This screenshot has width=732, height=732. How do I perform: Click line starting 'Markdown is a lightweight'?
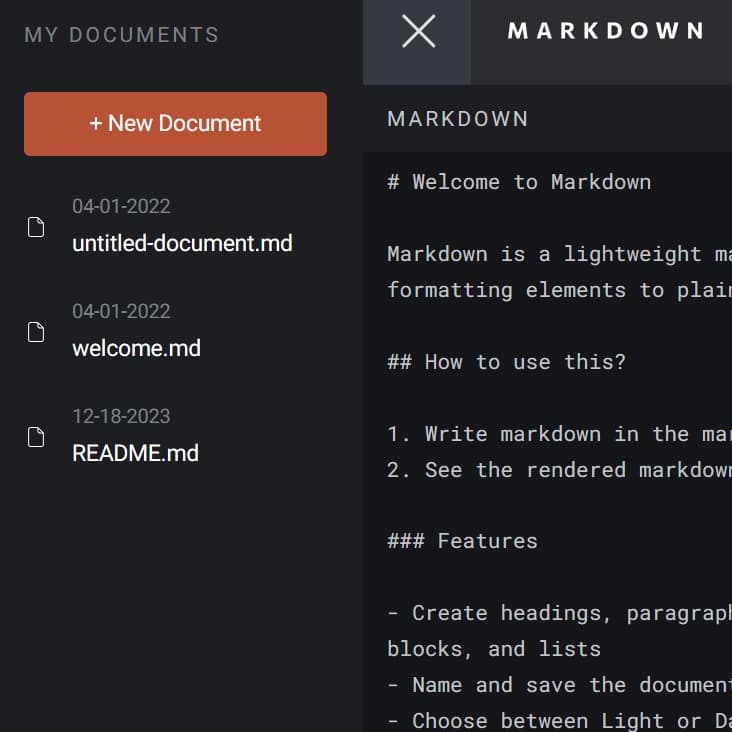pyautogui.click(x=560, y=254)
